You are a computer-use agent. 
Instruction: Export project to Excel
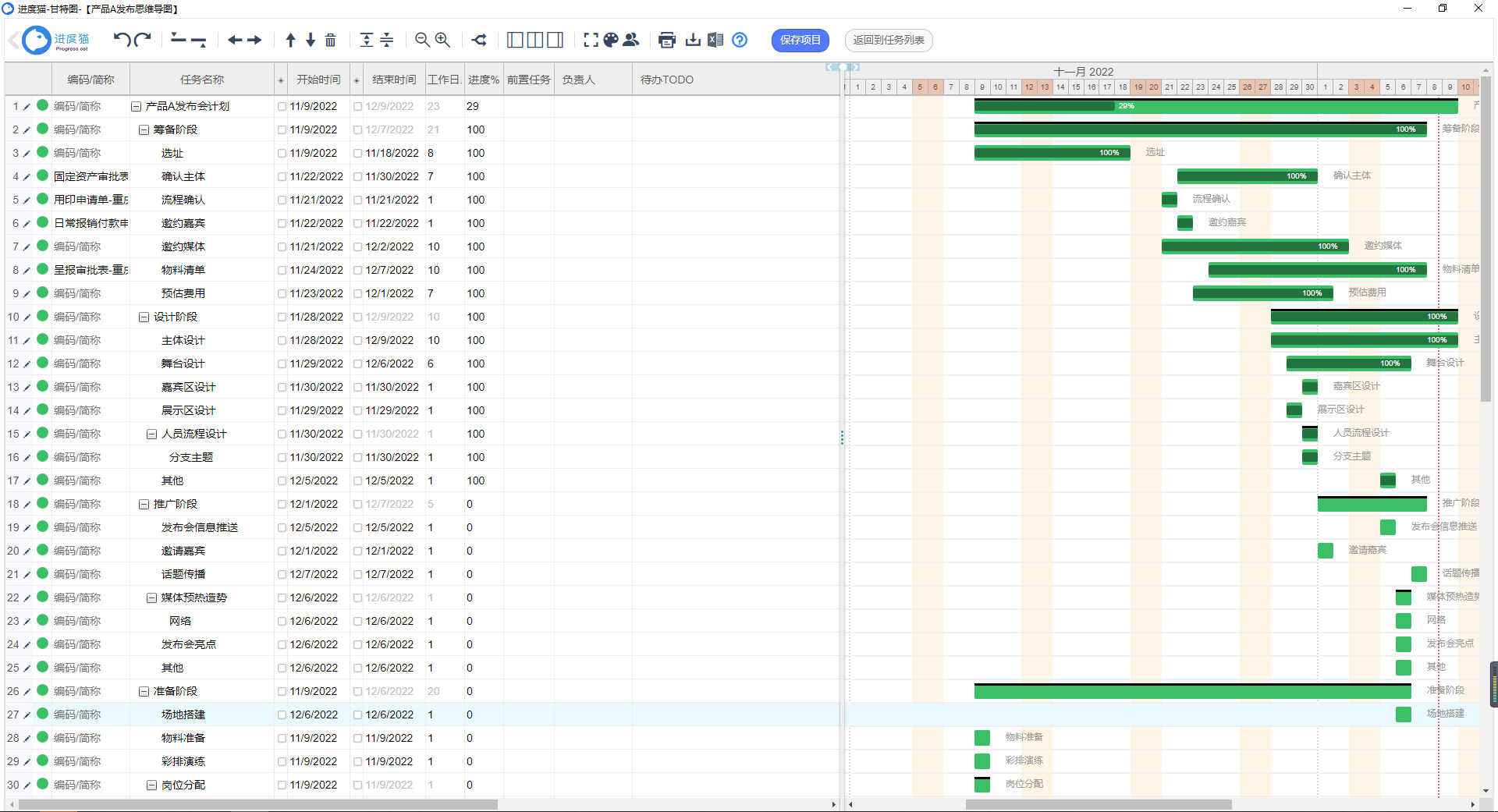click(715, 40)
